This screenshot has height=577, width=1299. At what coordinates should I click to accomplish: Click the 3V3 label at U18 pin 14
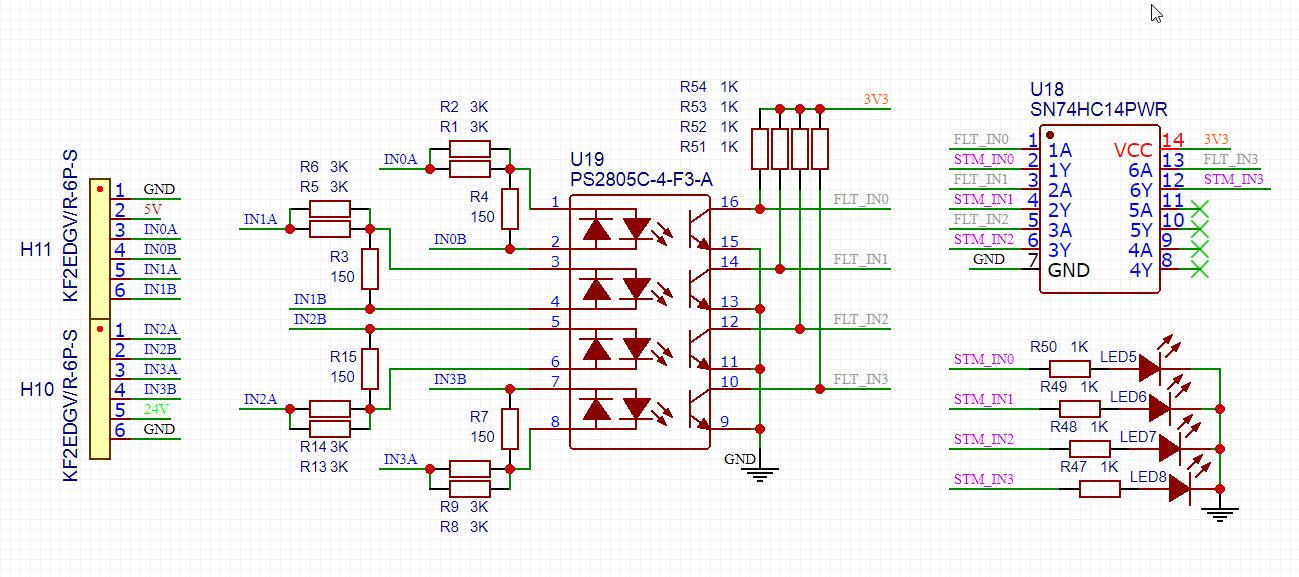tap(1217, 139)
